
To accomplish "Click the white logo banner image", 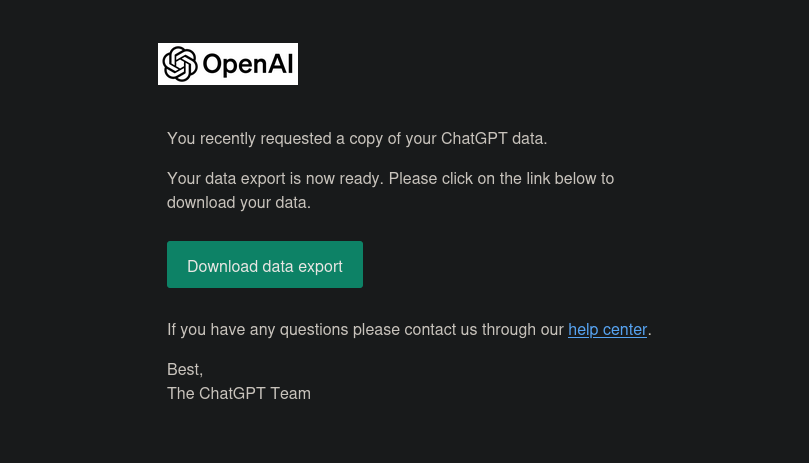I will tap(228, 64).
